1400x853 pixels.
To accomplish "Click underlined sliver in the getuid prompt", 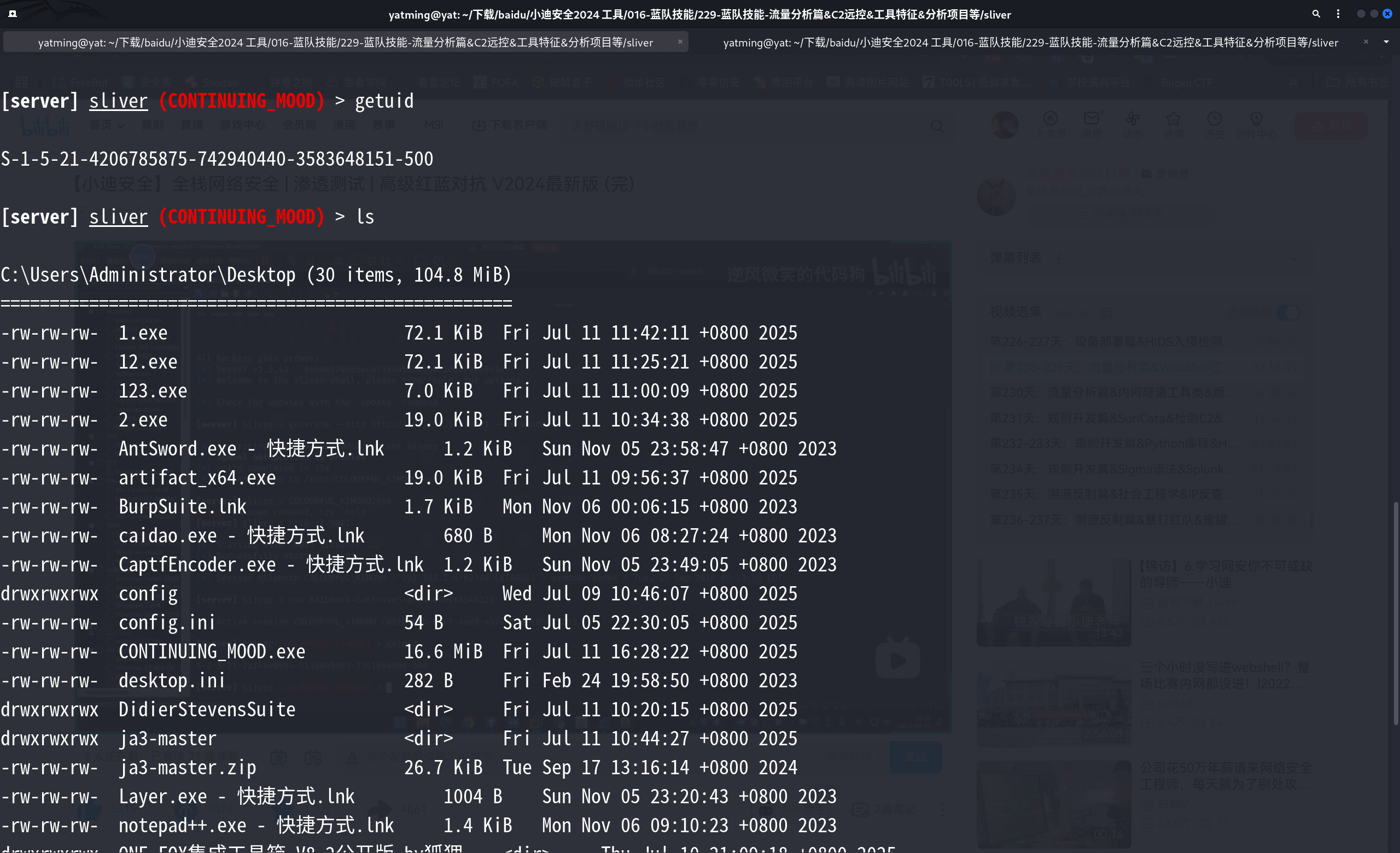I will 118,101.
